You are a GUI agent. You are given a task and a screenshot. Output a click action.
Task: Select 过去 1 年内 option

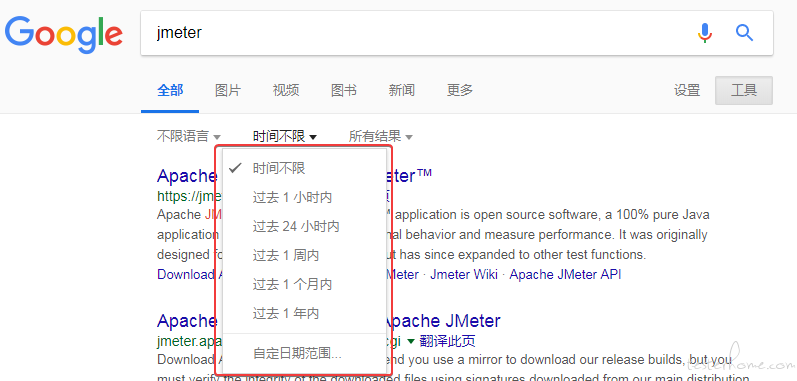coord(304,313)
